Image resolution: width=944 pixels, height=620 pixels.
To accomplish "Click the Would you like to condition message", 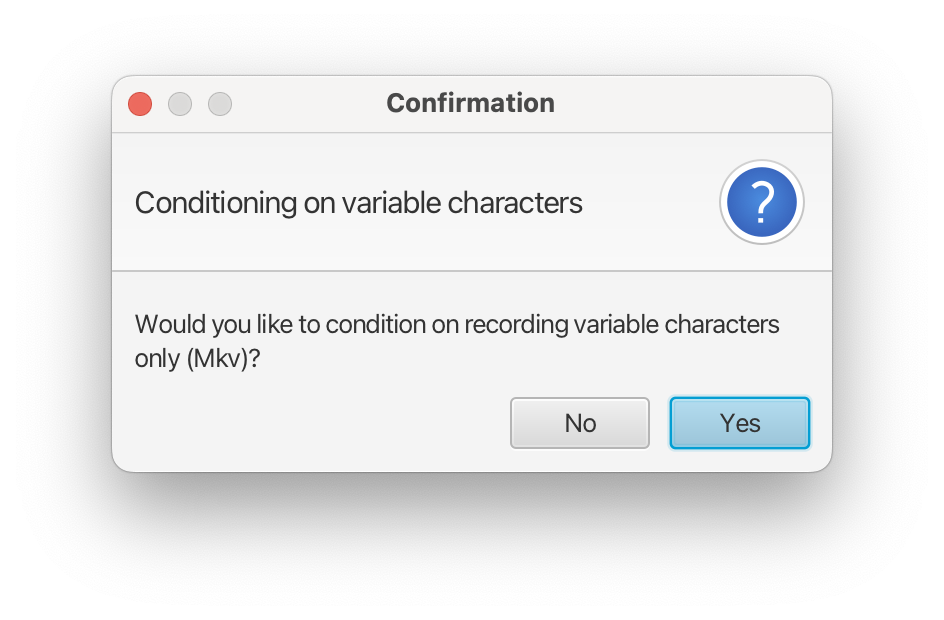I will pyautogui.click(x=457, y=341).
